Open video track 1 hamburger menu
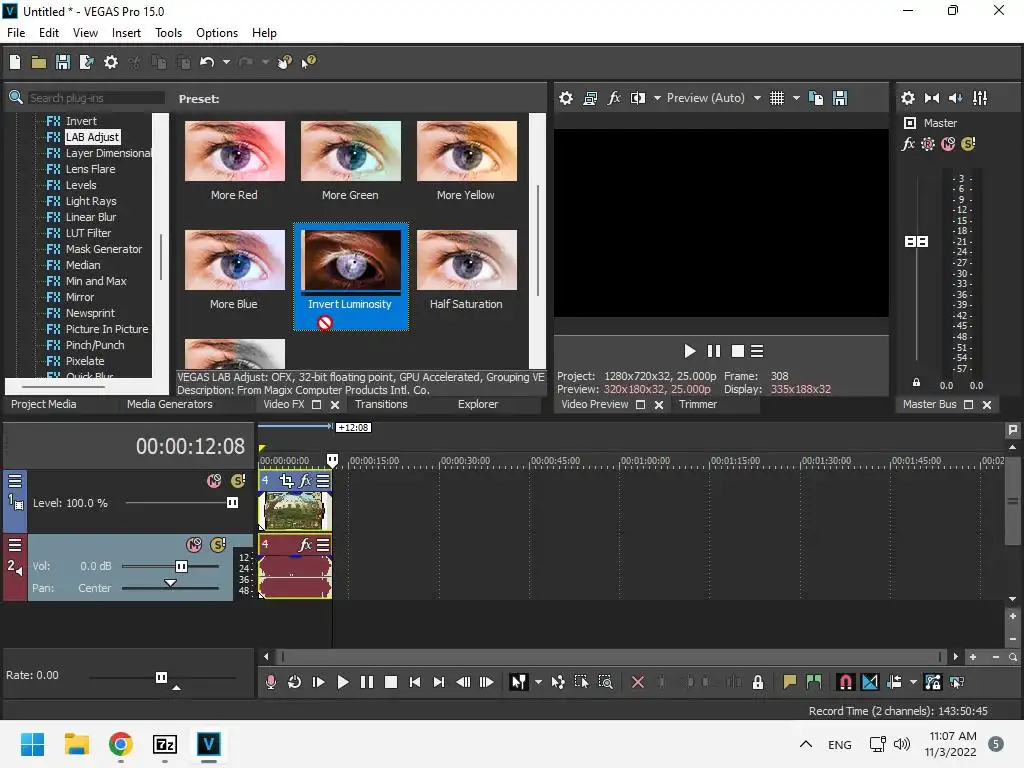This screenshot has width=1024, height=768. [x=14, y=481]
